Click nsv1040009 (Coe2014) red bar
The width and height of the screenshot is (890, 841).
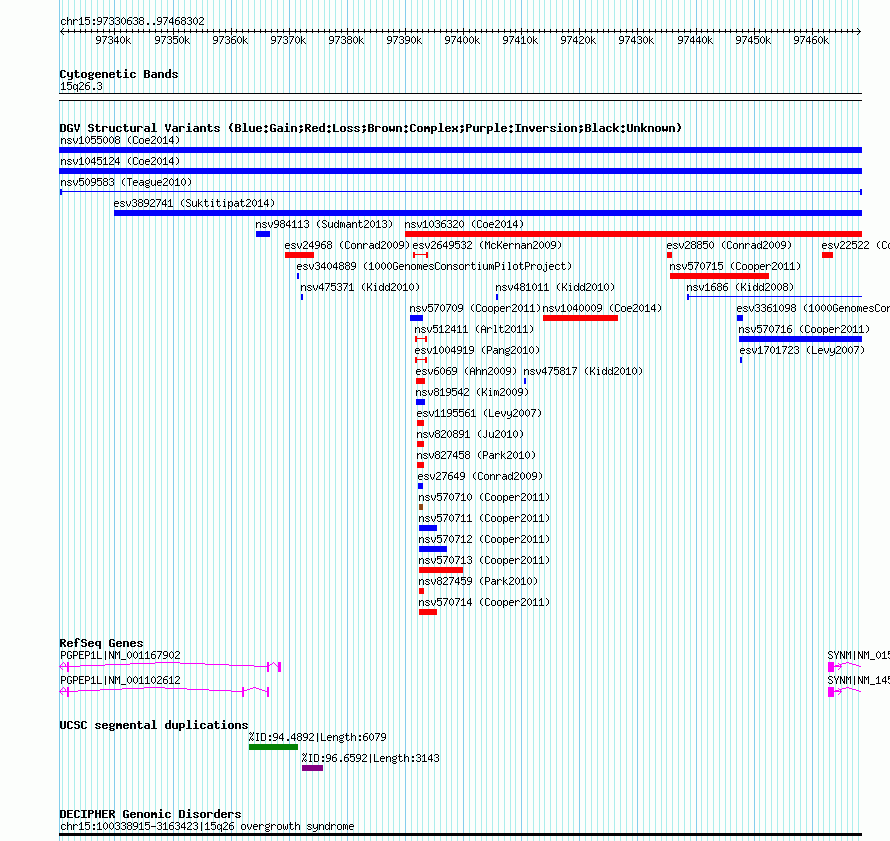(580, 318)
